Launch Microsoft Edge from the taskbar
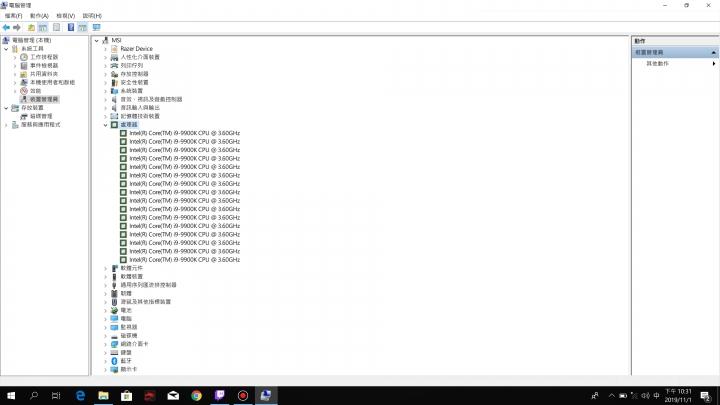Screen dimensions: 720x405 80,395
